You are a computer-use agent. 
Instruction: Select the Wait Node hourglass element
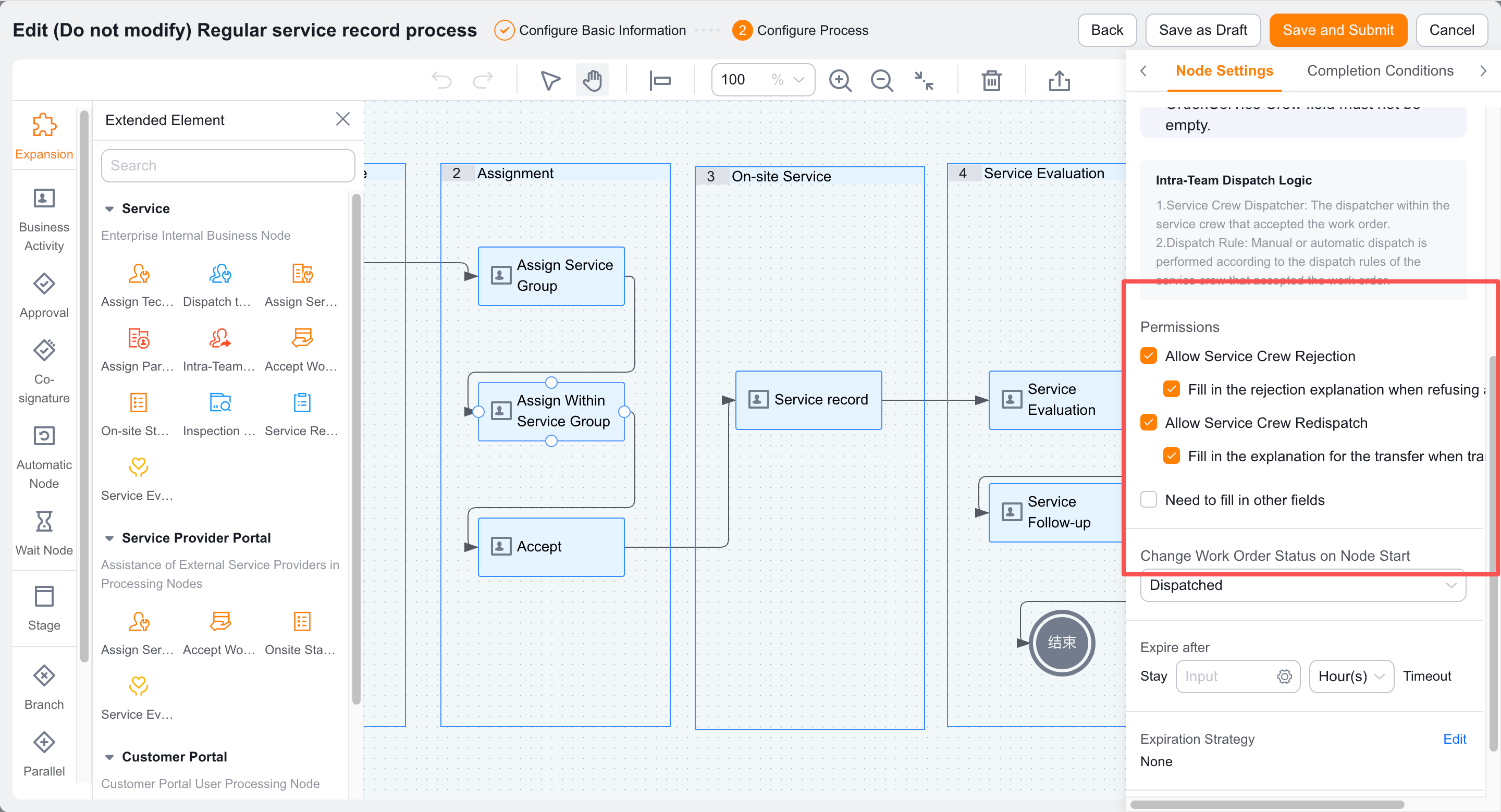point(44,533)
